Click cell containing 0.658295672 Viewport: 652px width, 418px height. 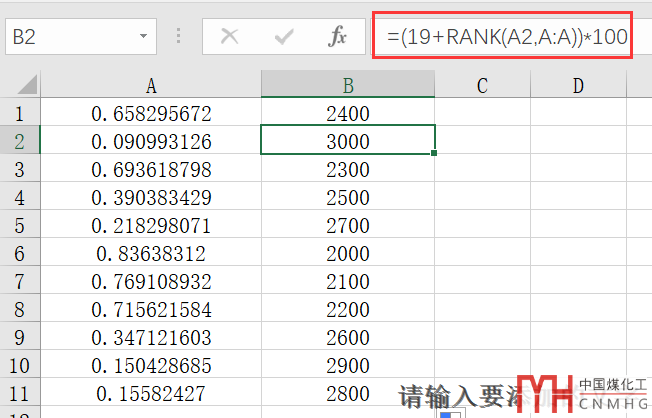click(151, 112)
